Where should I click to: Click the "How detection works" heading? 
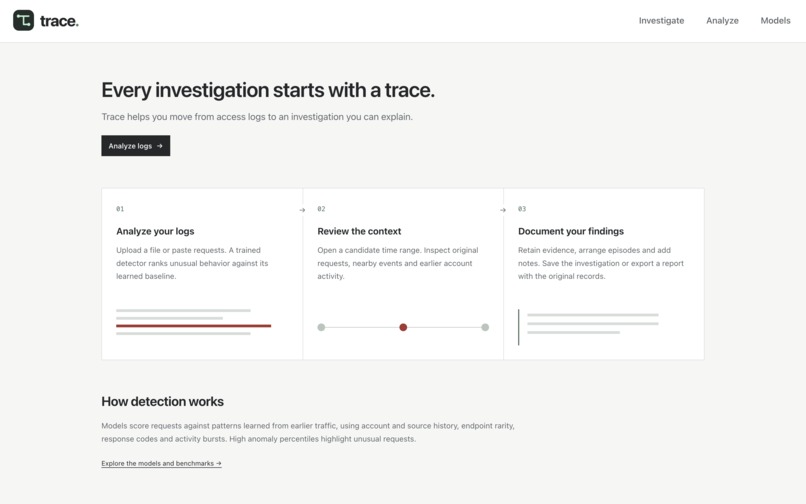click(162, 401)
